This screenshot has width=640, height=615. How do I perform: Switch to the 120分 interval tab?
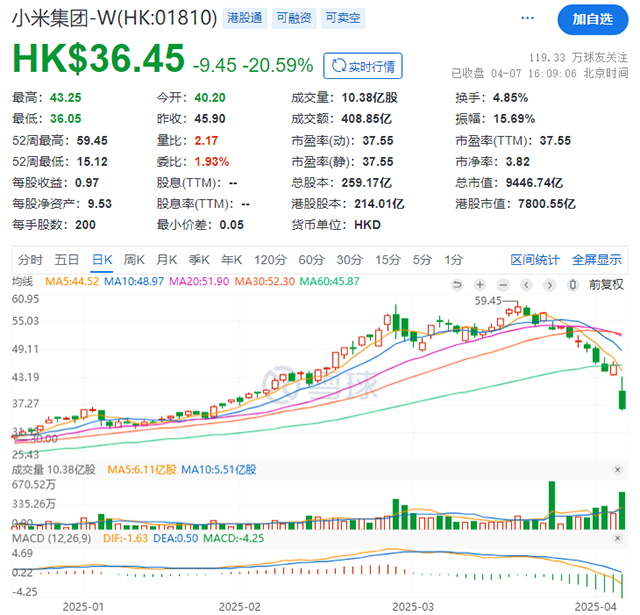270,260
